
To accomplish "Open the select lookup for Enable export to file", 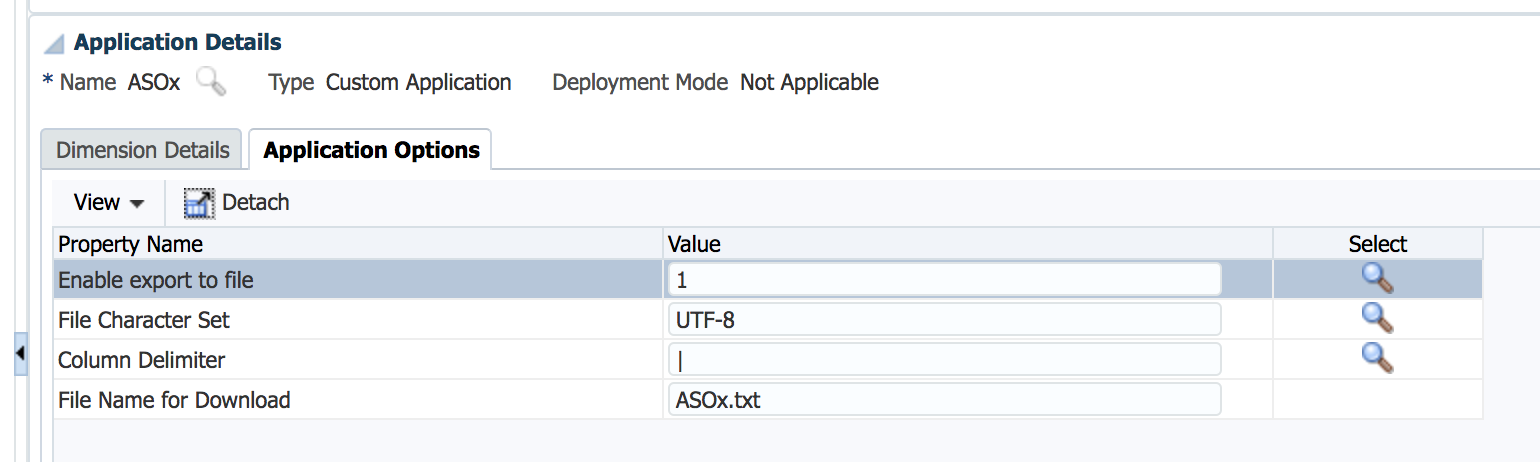I will [1377, 279].
